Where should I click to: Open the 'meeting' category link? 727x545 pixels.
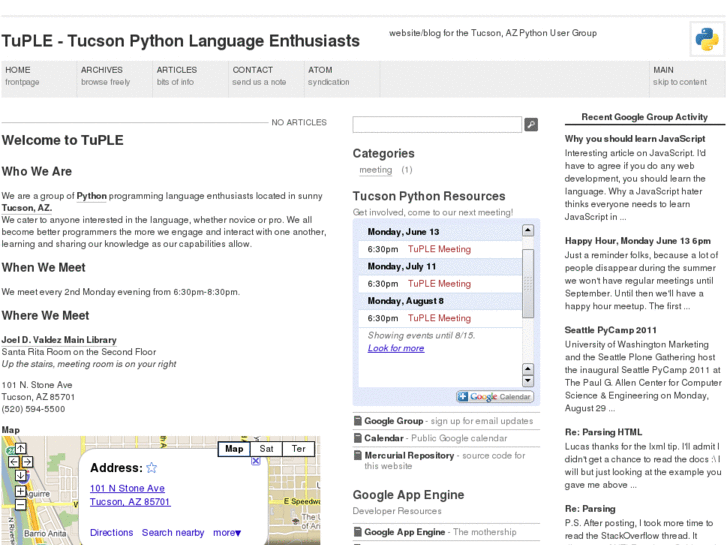pos(376,170)
